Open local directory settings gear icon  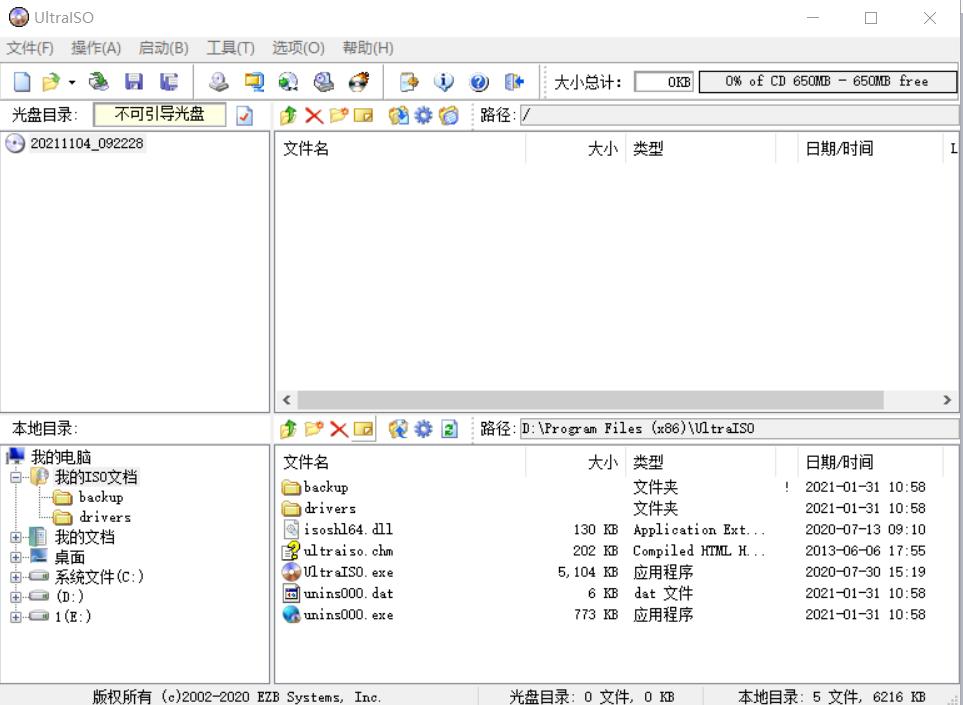422,428
